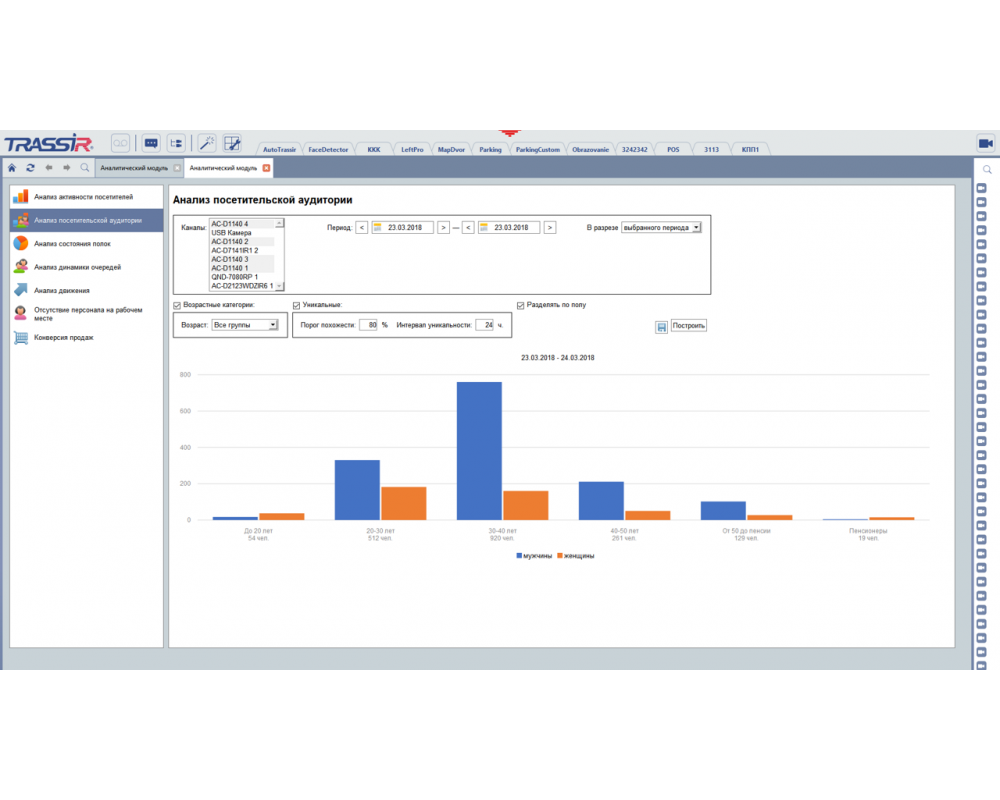Viewport: 1000px width, 800px height.
Task: Click the object tree icon in toolbar
Action: tap(176, 143)
